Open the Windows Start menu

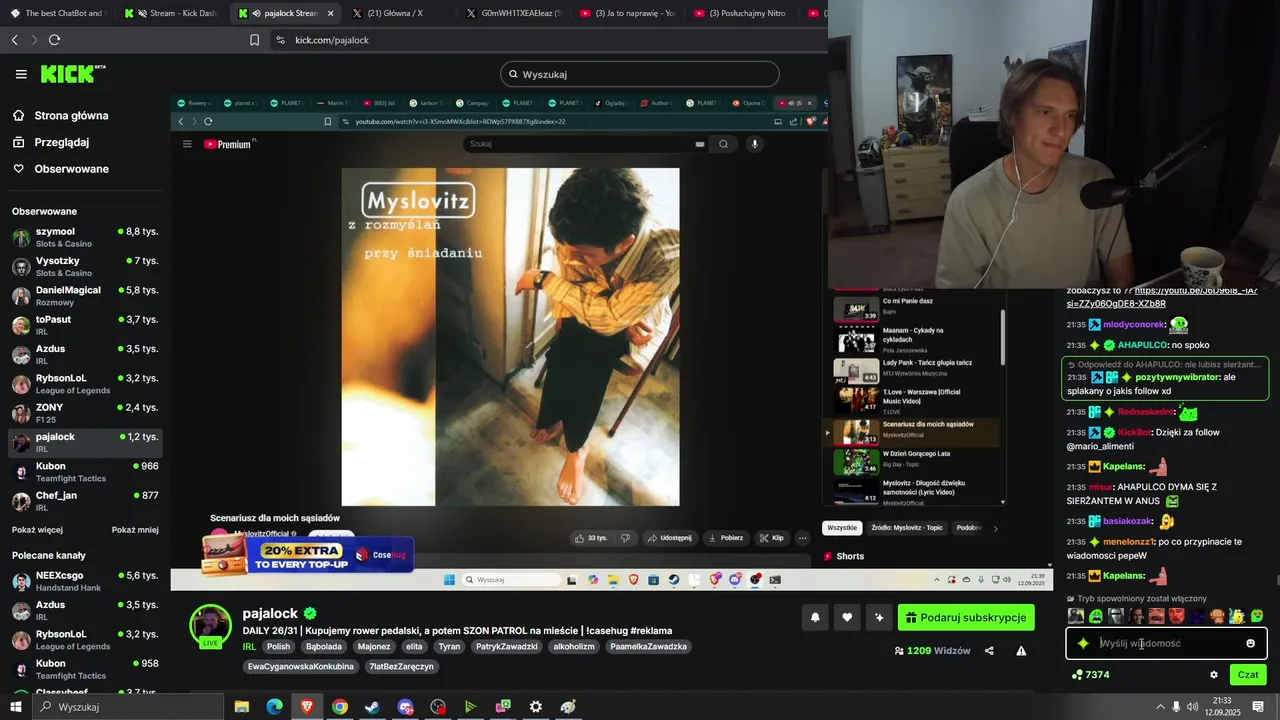click(x=16, y=707)
